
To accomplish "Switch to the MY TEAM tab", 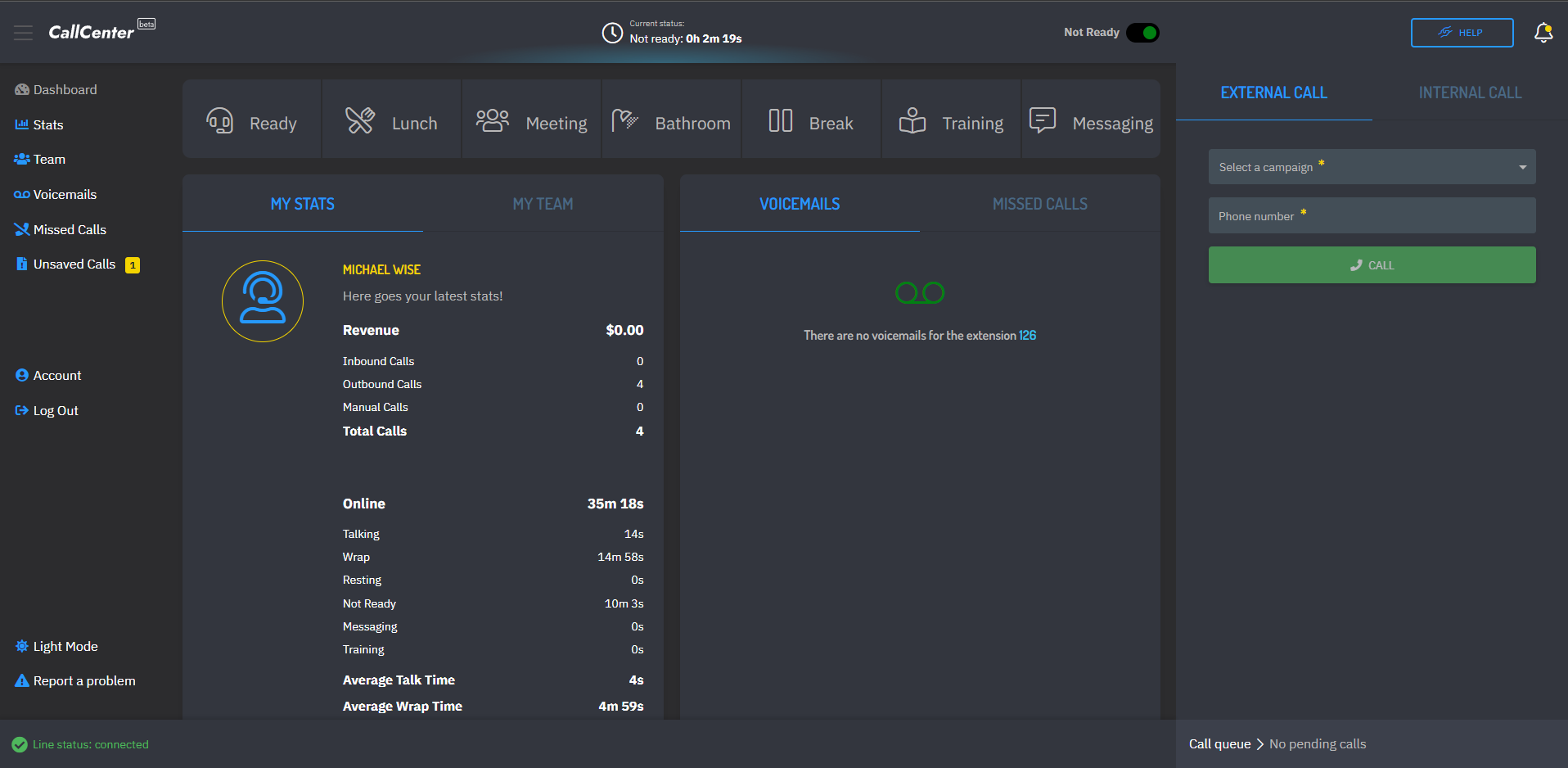I will click(x=543, y=203).
